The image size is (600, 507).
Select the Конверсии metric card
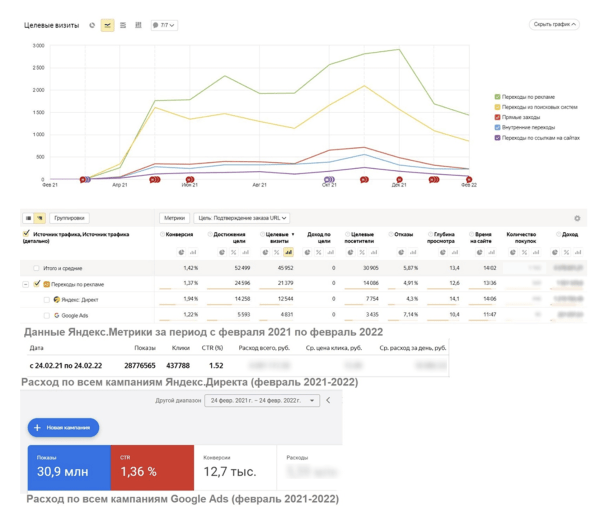coord(235,468)
